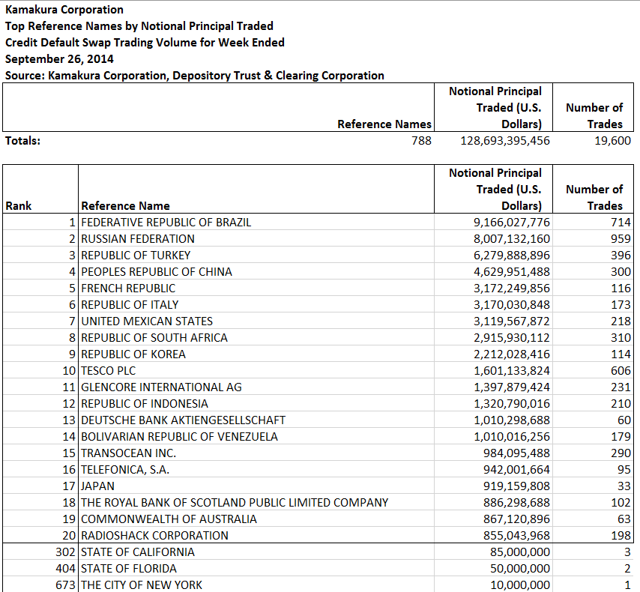Click the 'Totals:' label cell
640x592 pixels.
pos(23,141)
